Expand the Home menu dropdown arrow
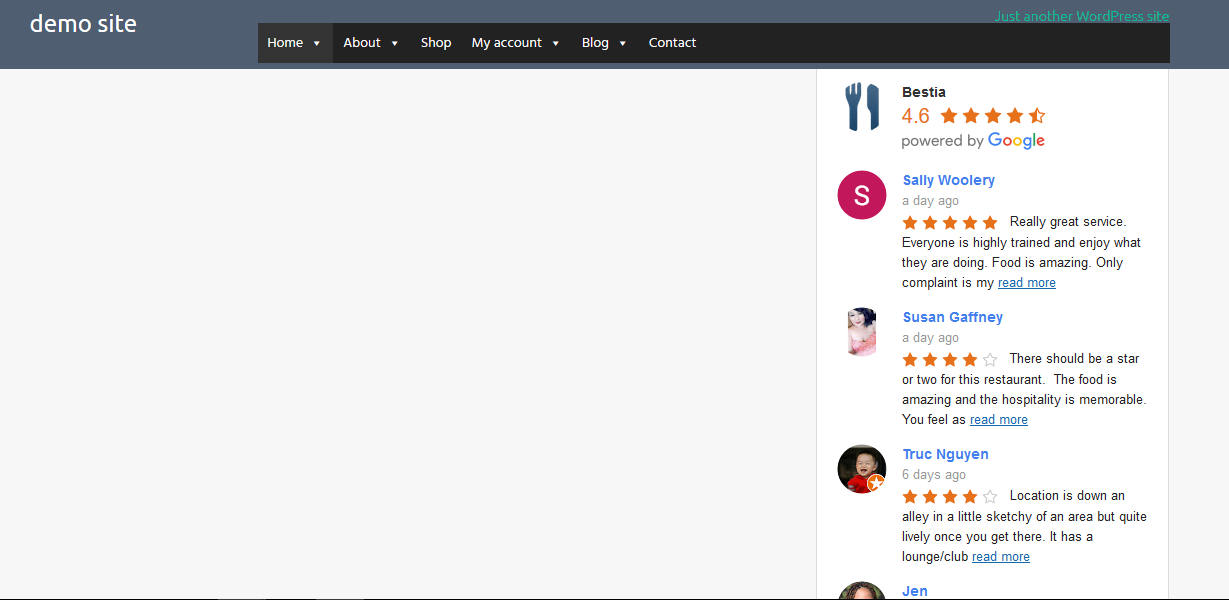 (x=317, y=43)
